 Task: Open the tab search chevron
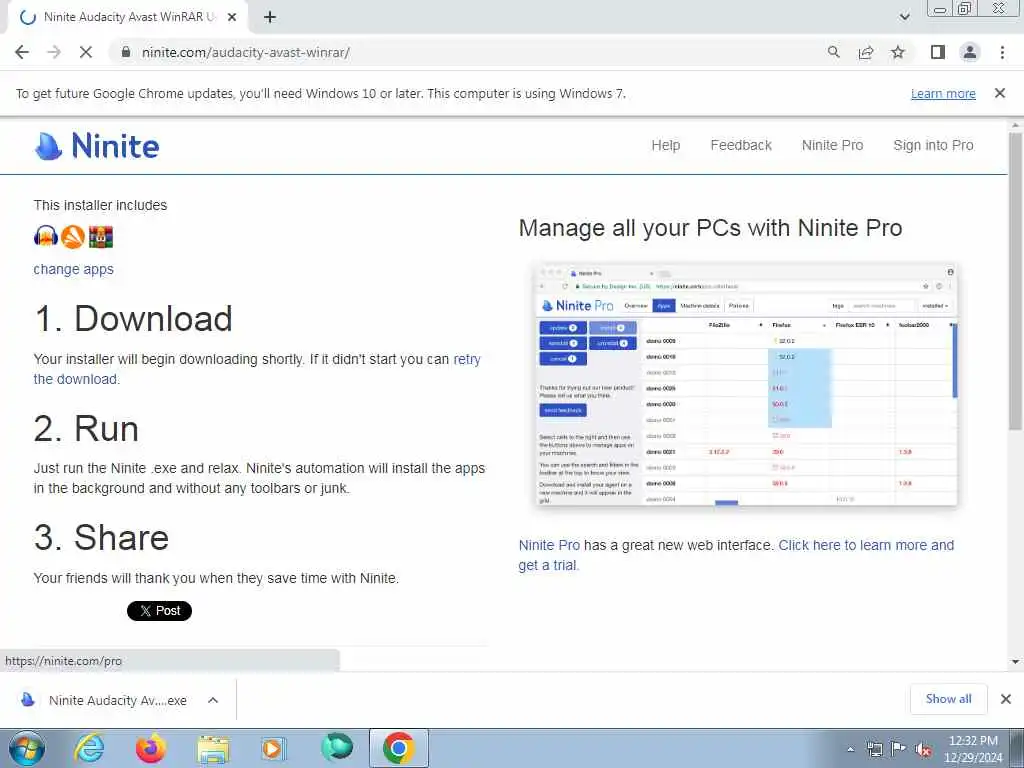point(904,17)
